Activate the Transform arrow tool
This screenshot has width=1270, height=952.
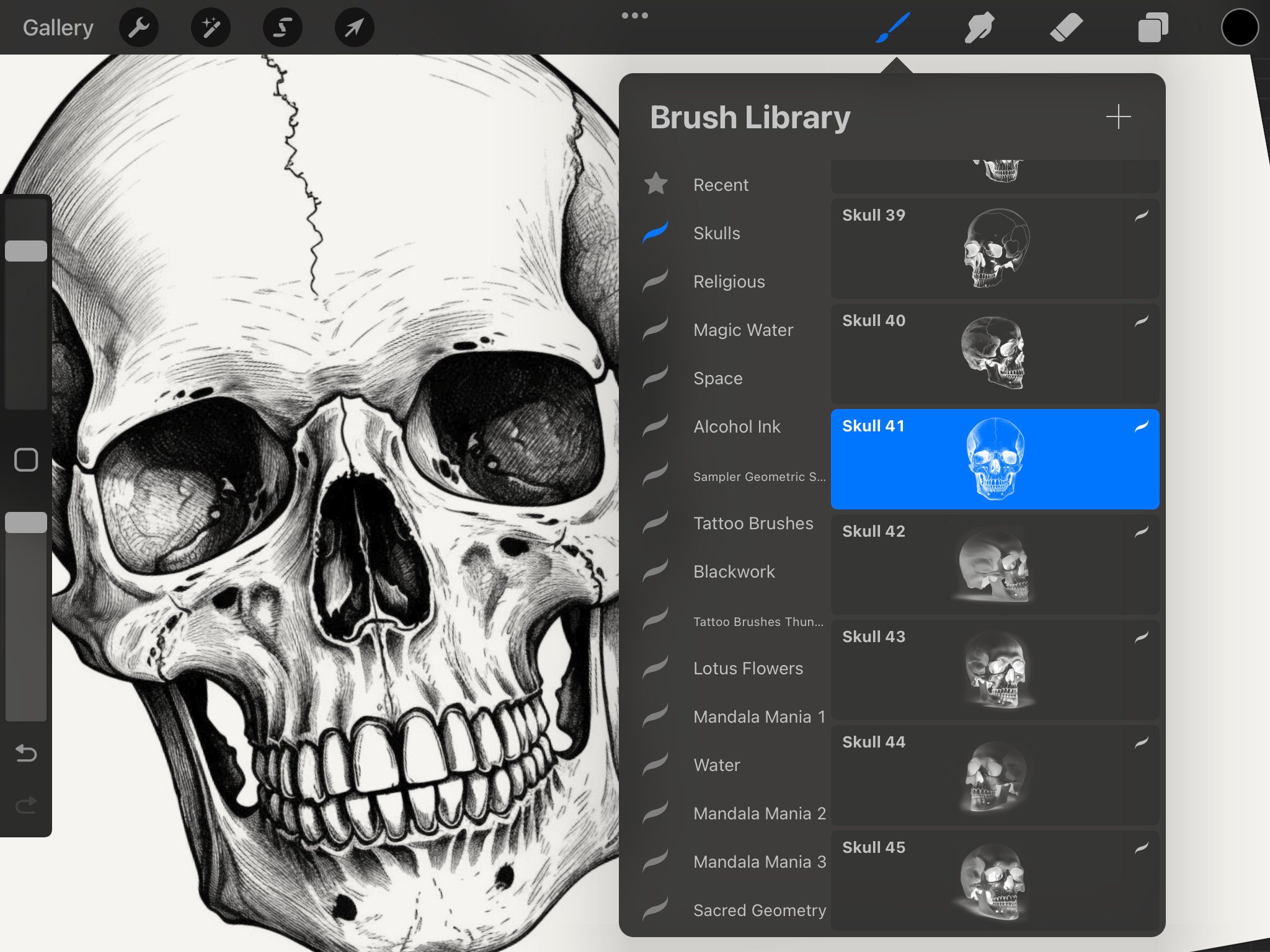[355, 27]
